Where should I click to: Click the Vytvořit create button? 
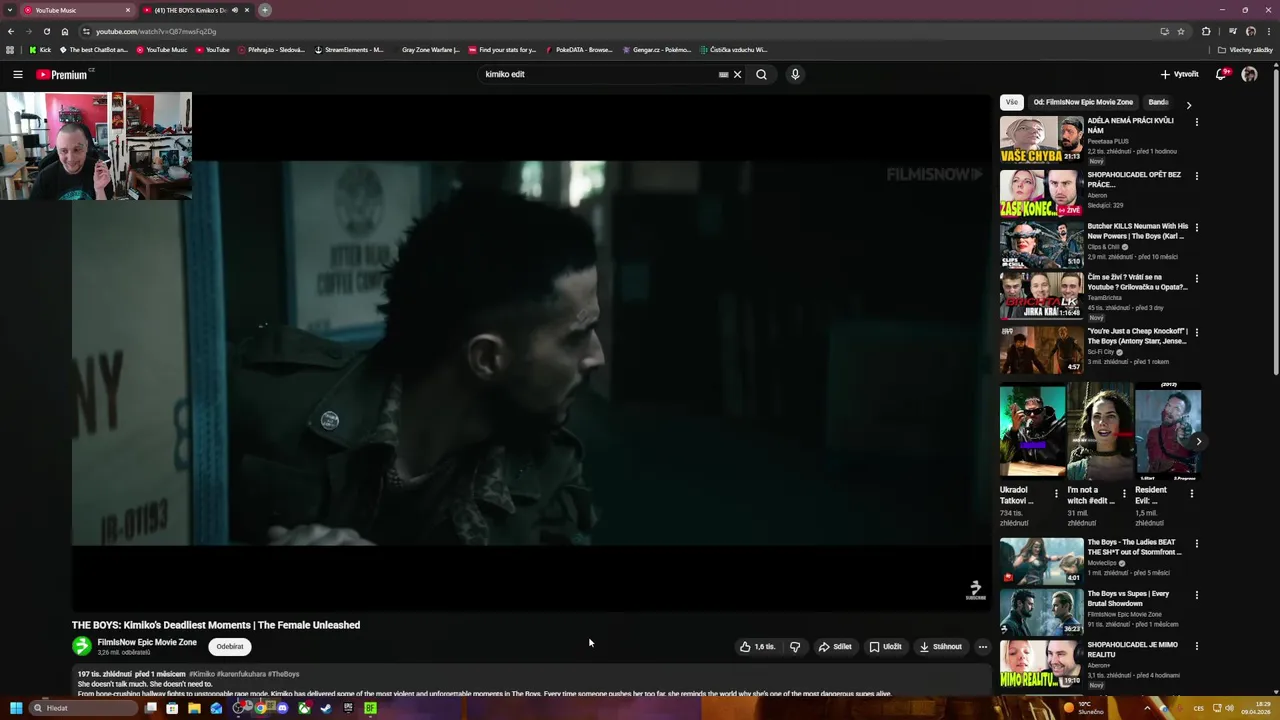coord(1180,74)
